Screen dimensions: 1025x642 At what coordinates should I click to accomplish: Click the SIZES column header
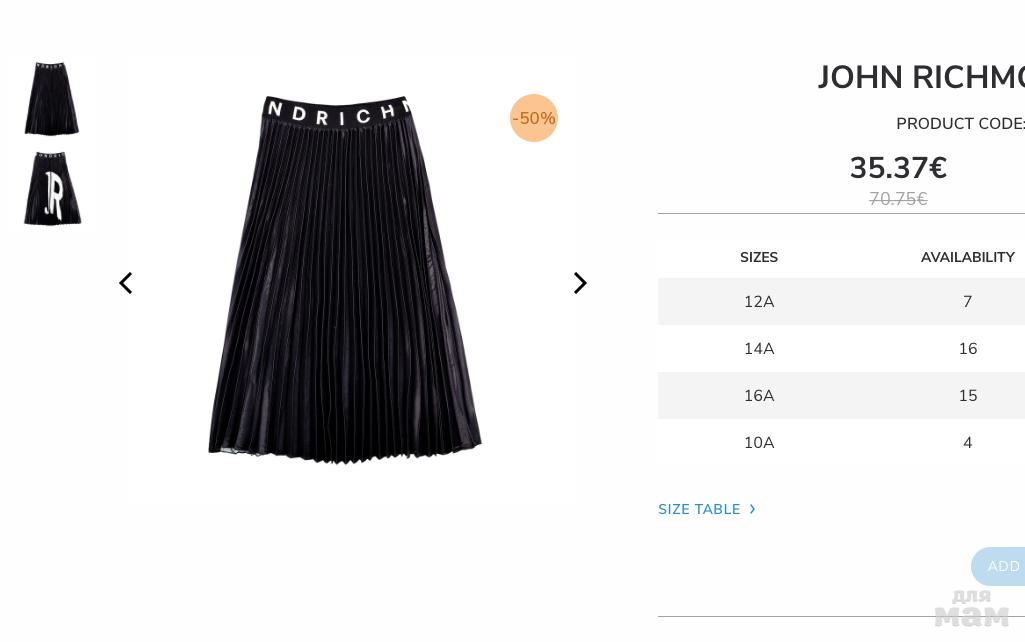[759, 258]
